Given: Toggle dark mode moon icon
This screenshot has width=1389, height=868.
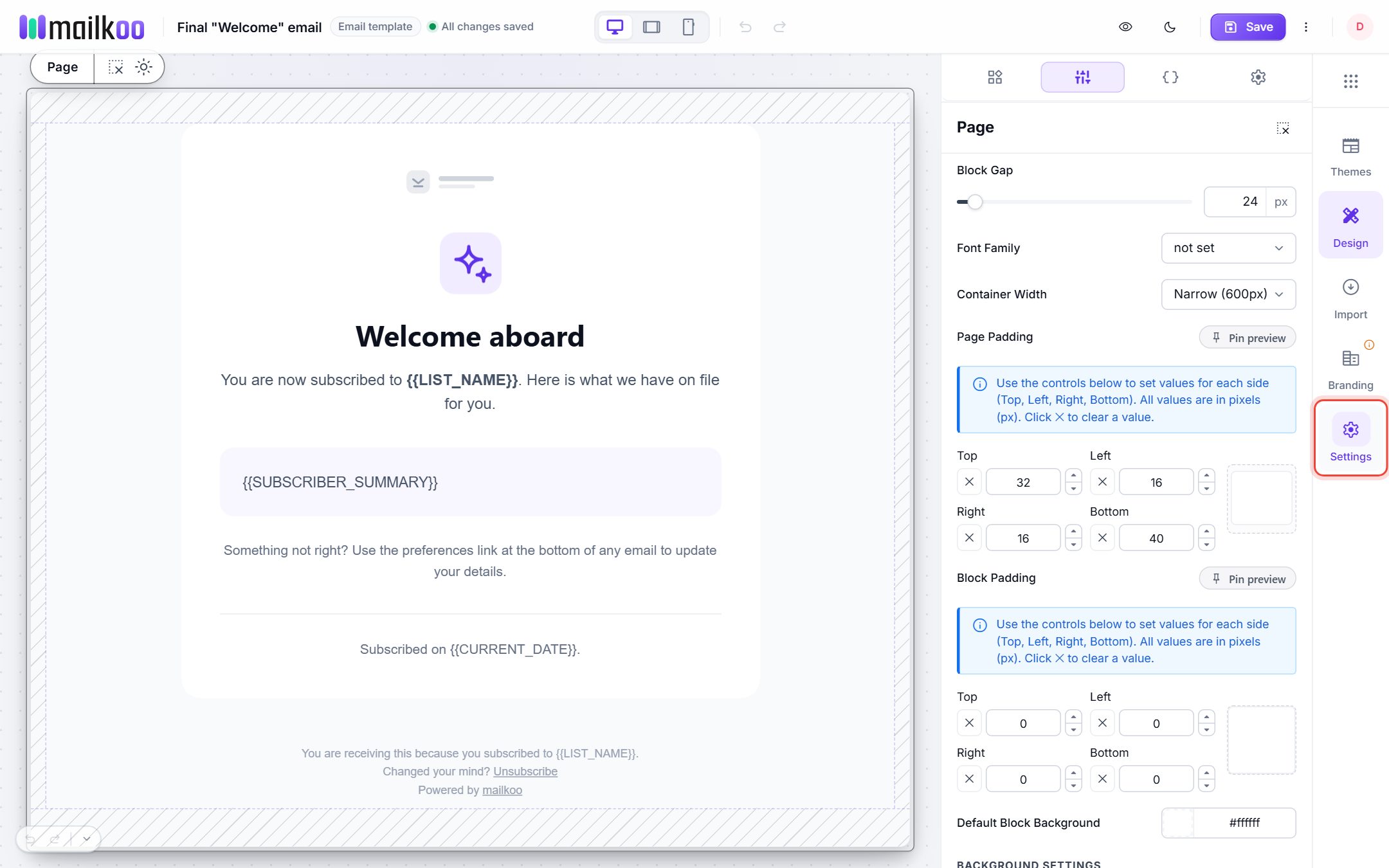Looking at the screenshot, I should click(1170, 27).
